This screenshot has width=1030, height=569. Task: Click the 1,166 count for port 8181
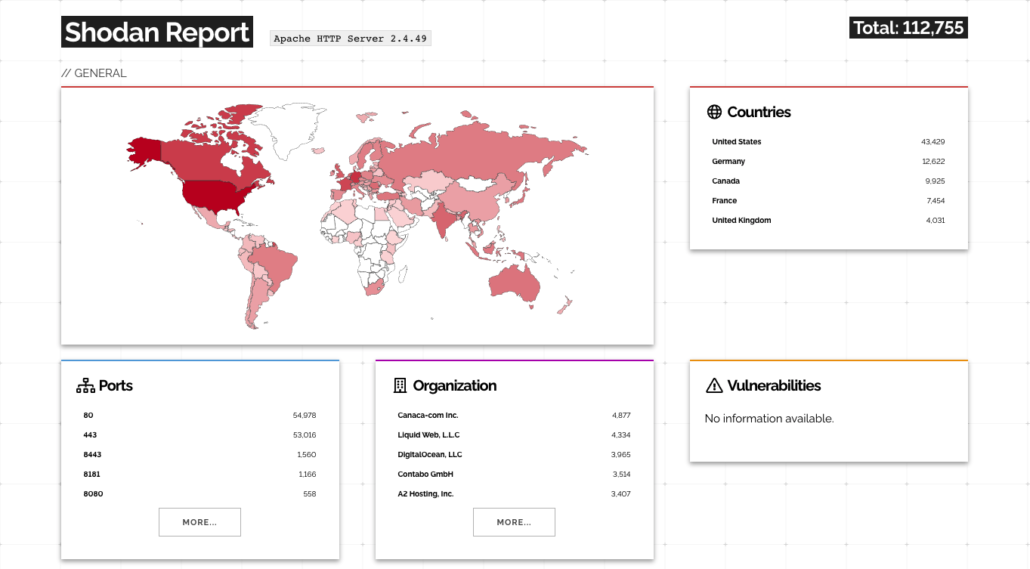[x=307, y=474]
